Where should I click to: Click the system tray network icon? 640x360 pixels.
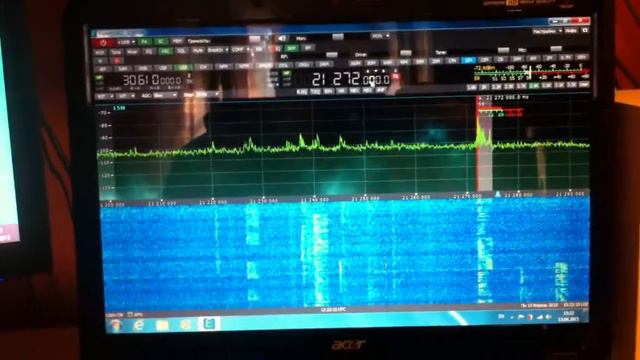pos(540,317)
